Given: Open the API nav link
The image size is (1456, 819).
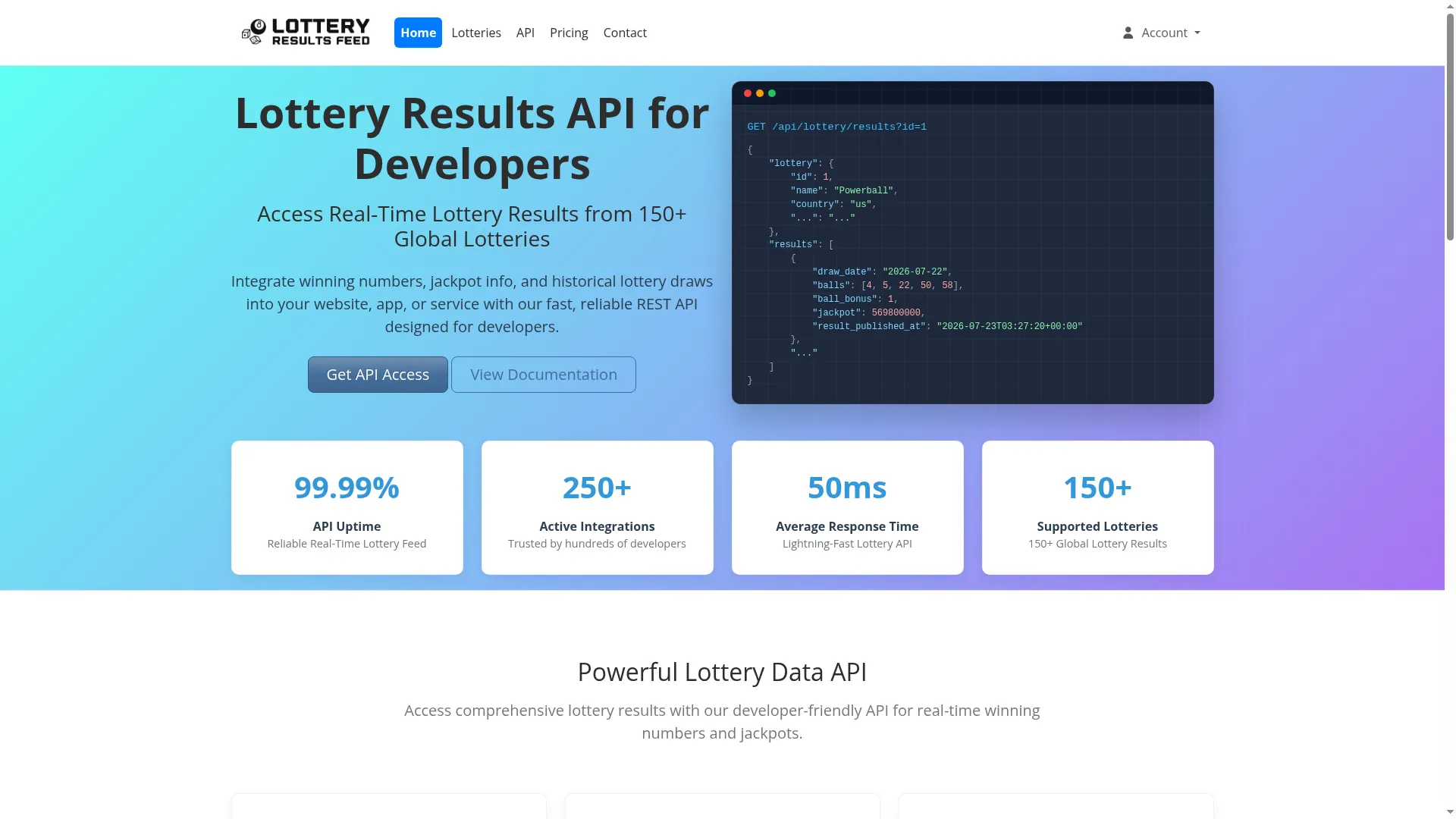Looking at the screenshot, I should click(x=526, y=33).
